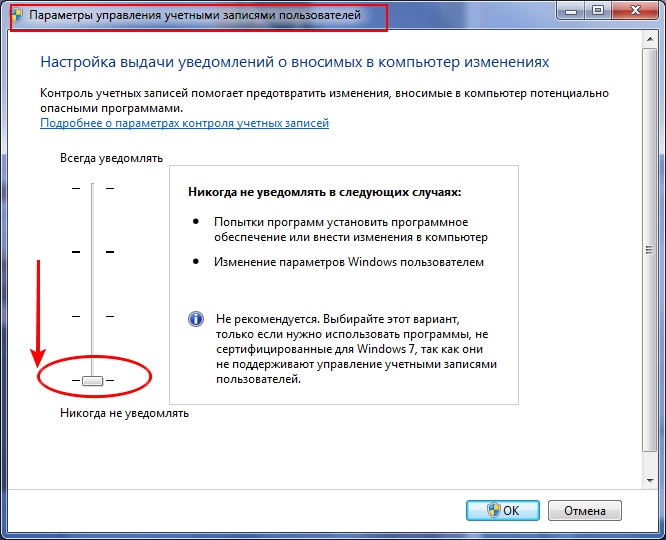Screen dimensions: 666x540
Task: Click the window title "Параметры управления учетными записями"
Action: tap(193, 17)
